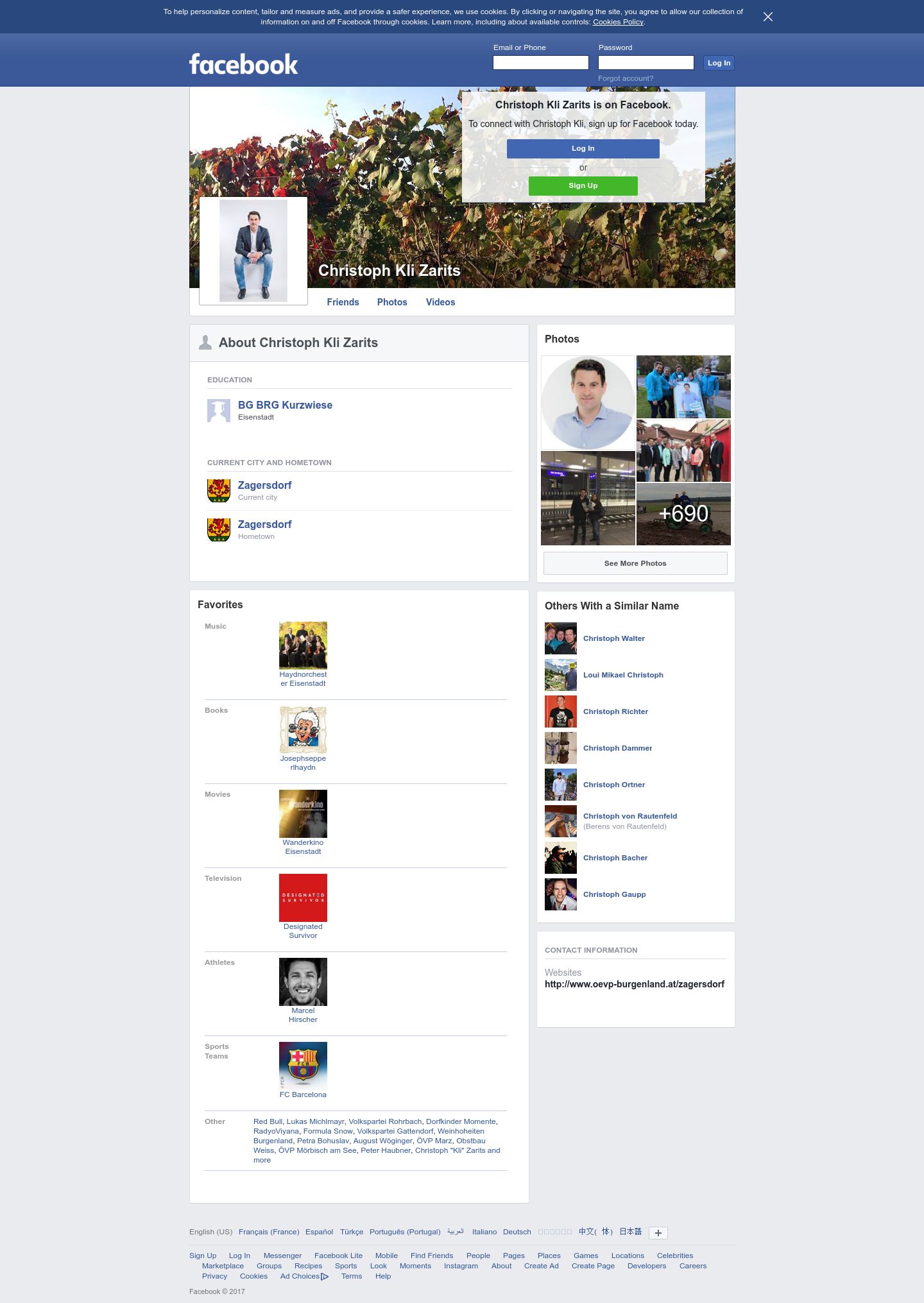The height and width of the screenshot is (1303, 924).
Task: Open Christoph Walter profile avatar
Action: [x=561, y=638]
